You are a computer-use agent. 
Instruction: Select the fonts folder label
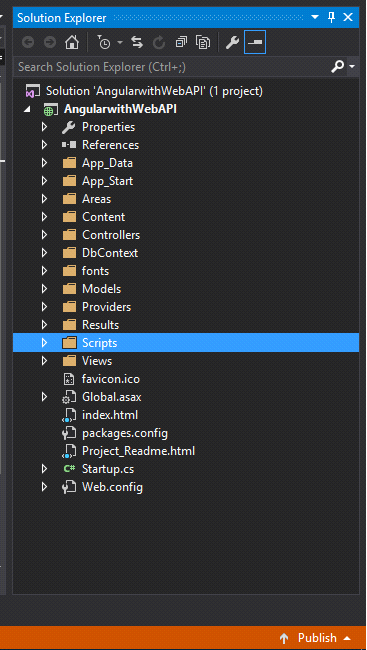point(95,271)
